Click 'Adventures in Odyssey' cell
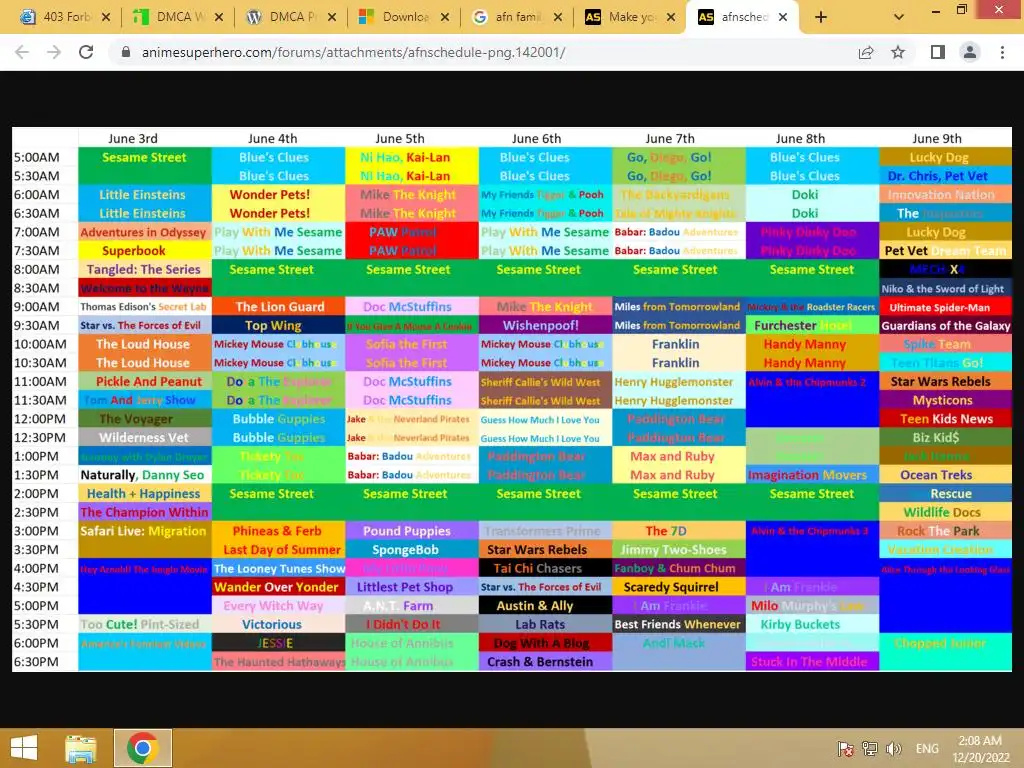Screen dimensions: 1024x768 click(144, 232)
